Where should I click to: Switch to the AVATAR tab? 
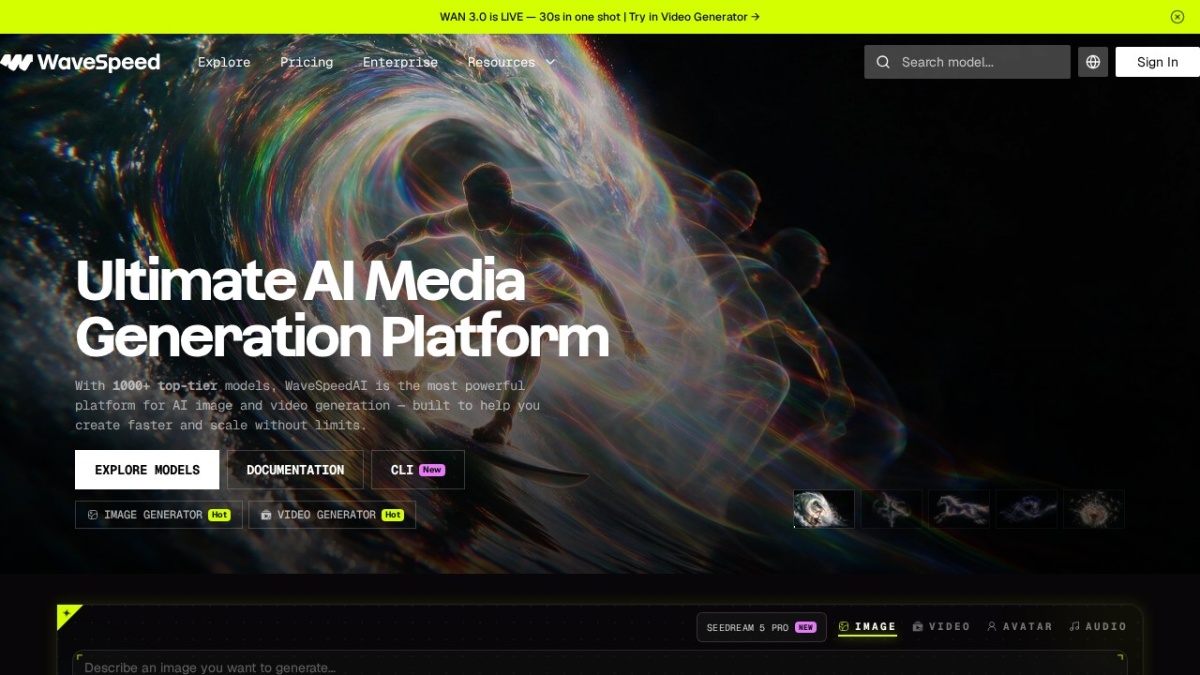coord(1019,627)
